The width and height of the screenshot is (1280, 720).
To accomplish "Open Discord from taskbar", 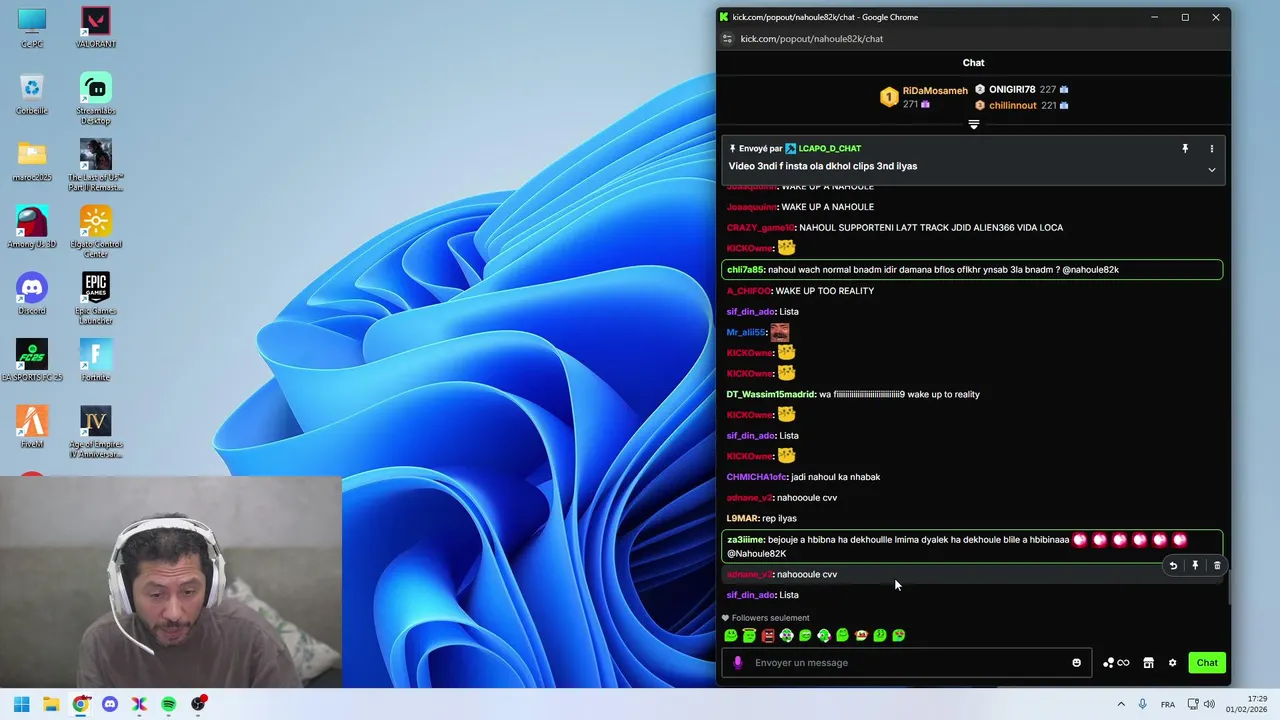I will [x=110, y=704].
